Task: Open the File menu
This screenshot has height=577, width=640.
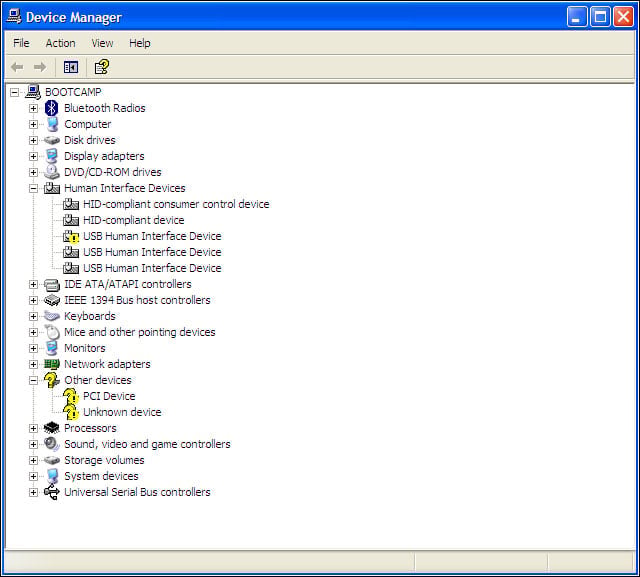Action: 21,43
